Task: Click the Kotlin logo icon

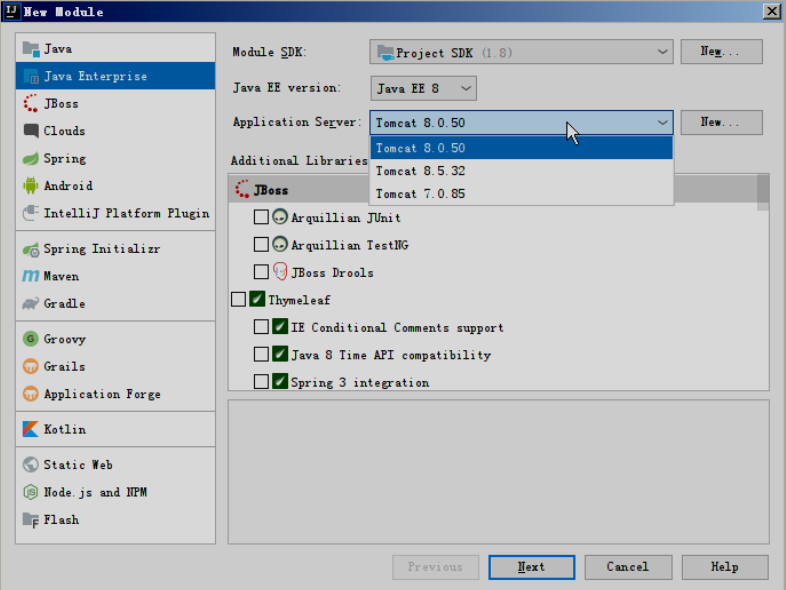Action: tap(31, 430)
